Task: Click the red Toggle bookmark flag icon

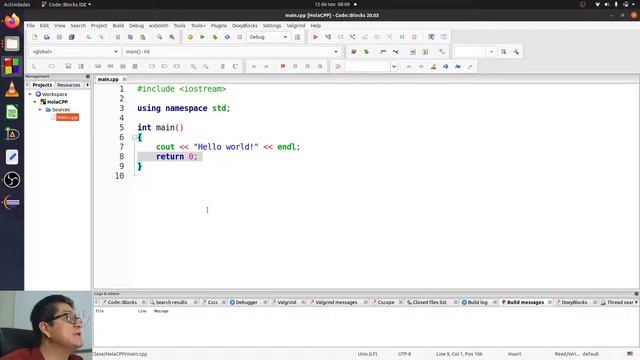Action: (x=282, y=67)
